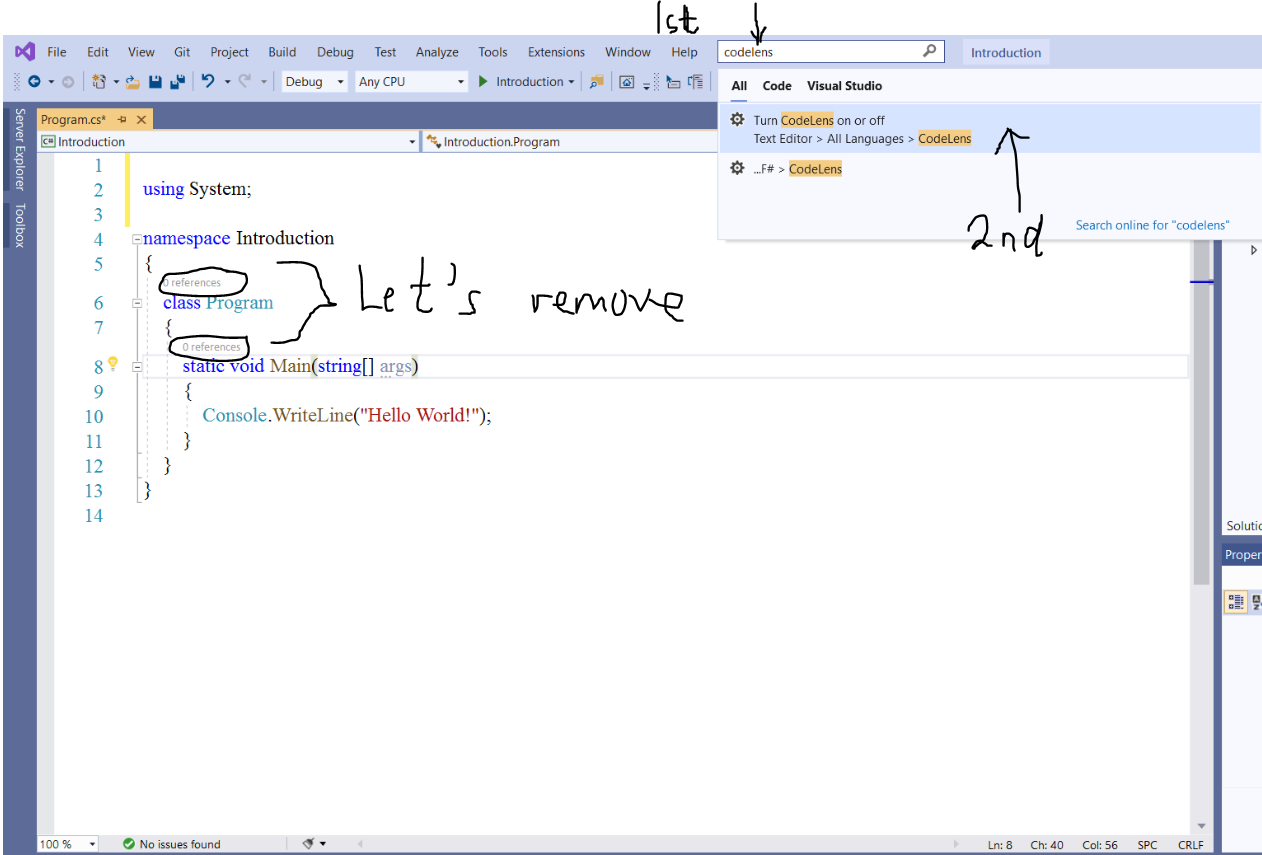The height and width of the screenshot is (855, 1262).
Task: Click the indent lines toolbar icon
Action: [x=673, y=82]
